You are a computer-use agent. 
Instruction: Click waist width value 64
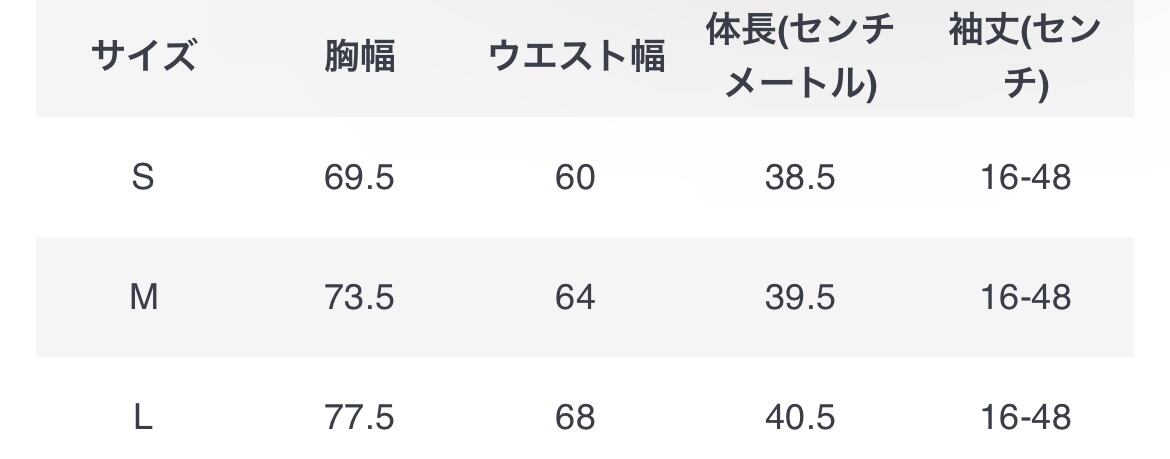pyautogui.click(x=575, y=297)
